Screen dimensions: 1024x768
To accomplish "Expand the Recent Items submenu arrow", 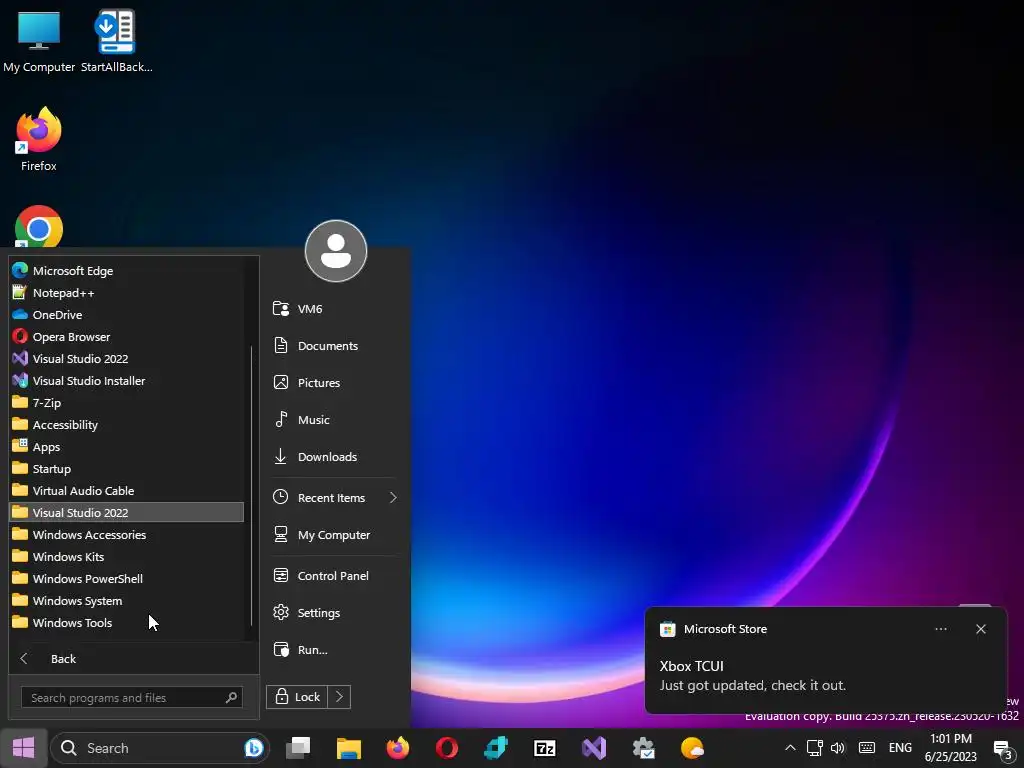I will [392, 498].
